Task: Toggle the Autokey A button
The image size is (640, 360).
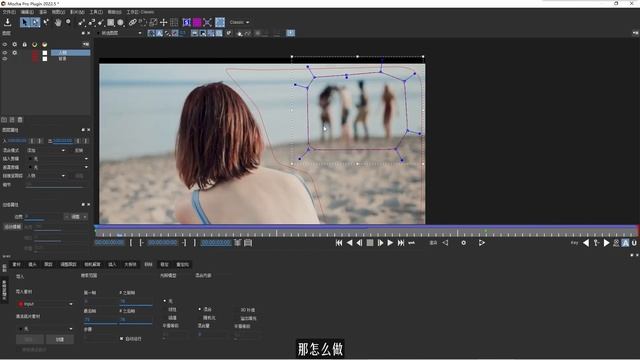Action: click(x=625, y=243)
